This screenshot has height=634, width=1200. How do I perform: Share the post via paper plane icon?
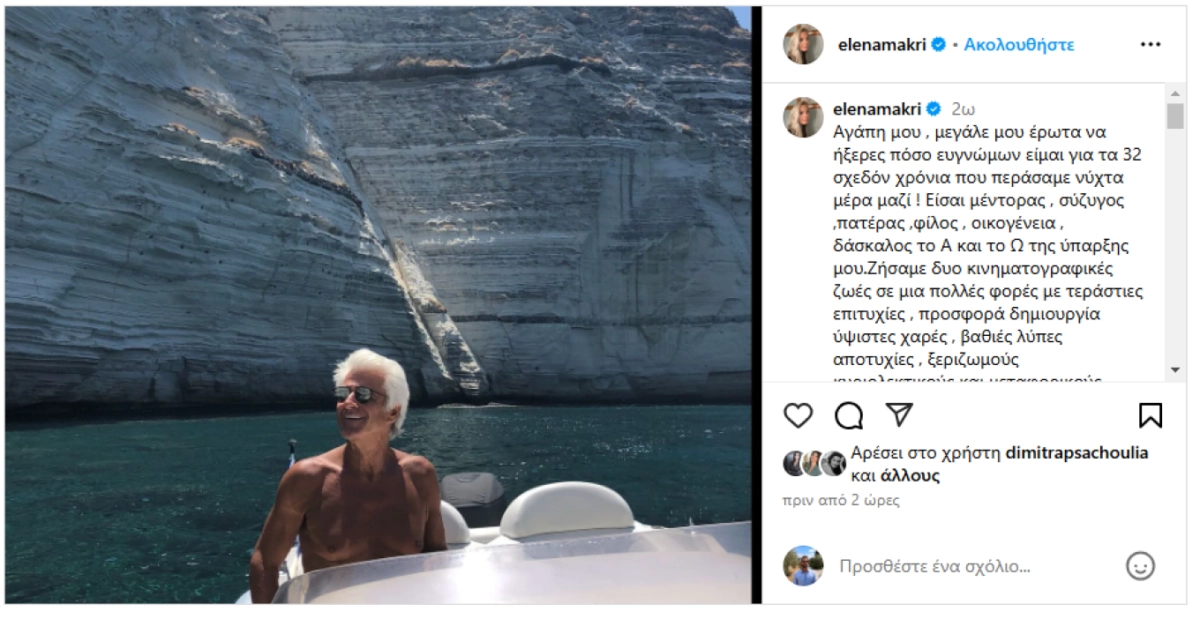(900, 415)
